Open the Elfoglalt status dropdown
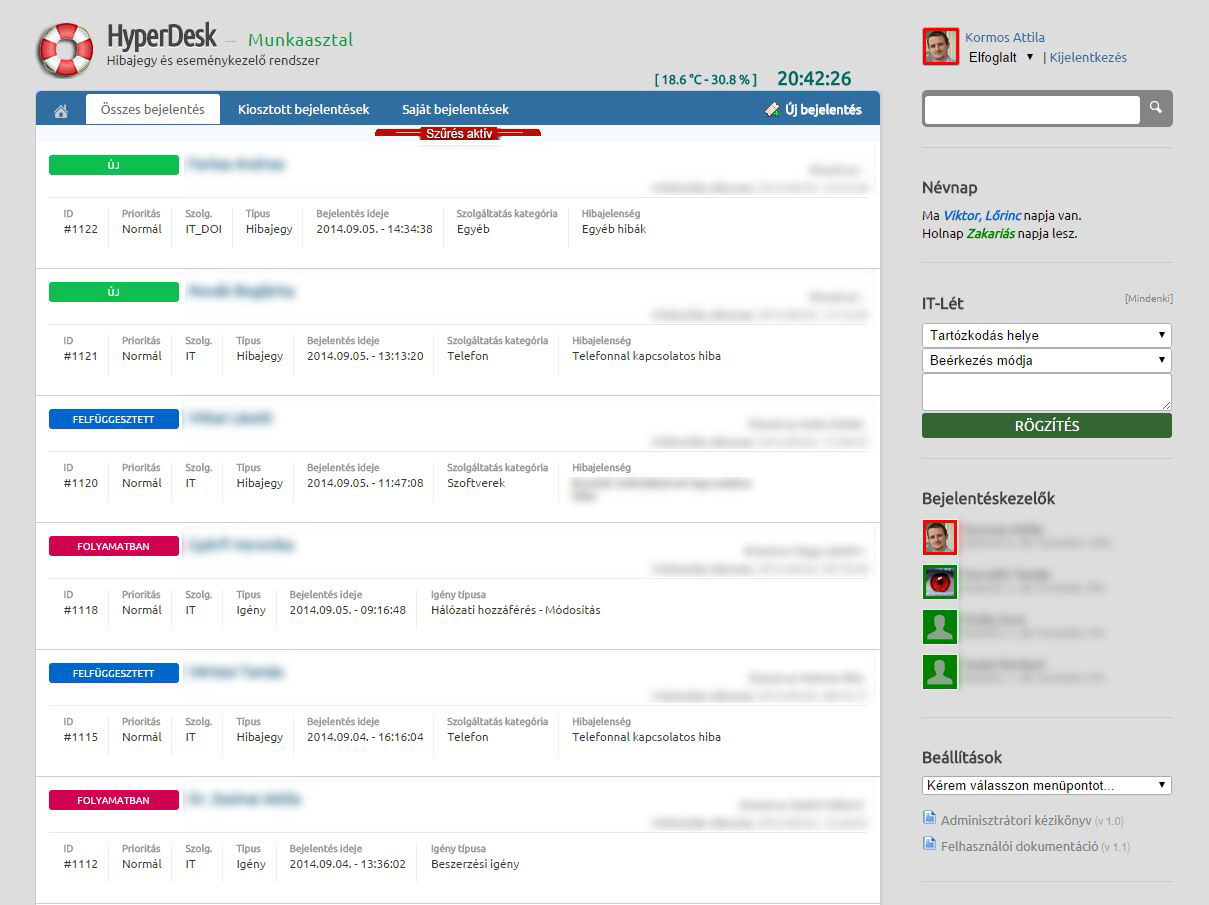This screenshot has height=905, width=1209. [1001, 57]
